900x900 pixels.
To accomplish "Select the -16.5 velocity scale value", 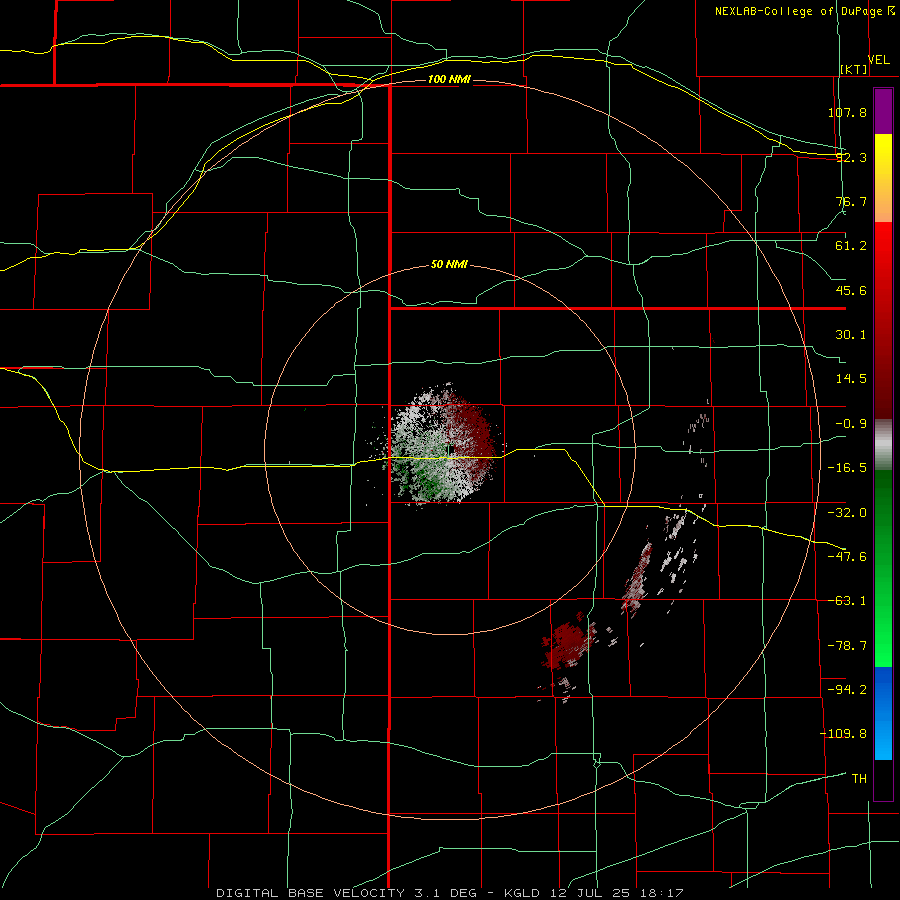I will click(x=847, y=468).
